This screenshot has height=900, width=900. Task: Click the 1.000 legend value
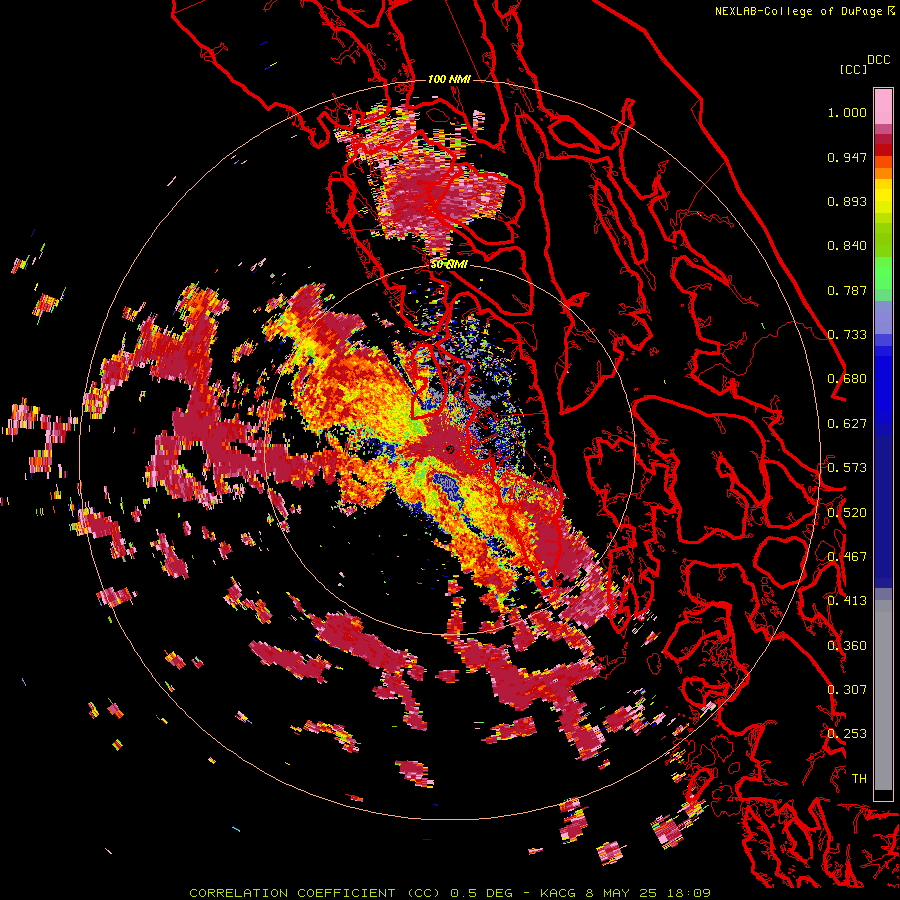847,112
